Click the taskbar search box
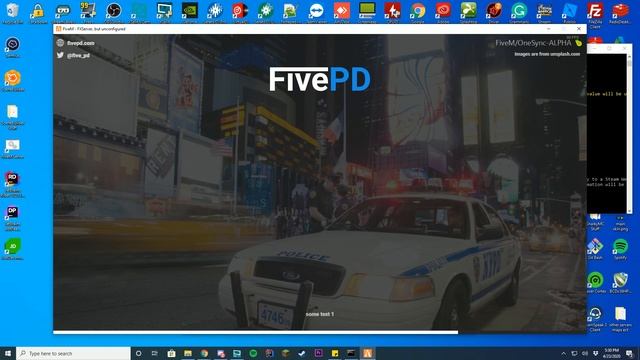This screenshot has width=640, height=360. pos(73,353)
